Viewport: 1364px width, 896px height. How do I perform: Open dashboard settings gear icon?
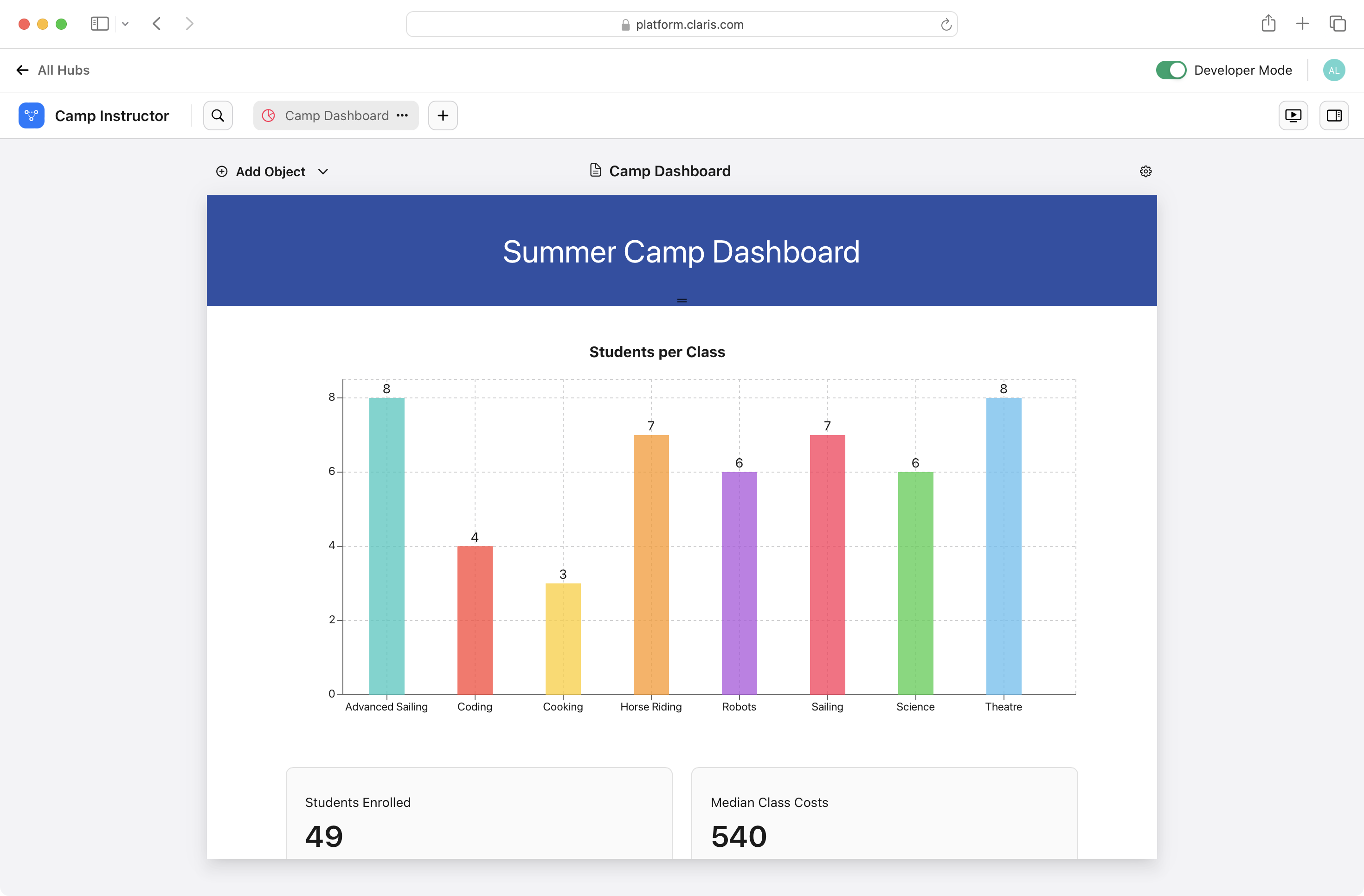click(x=1145, y=171)
